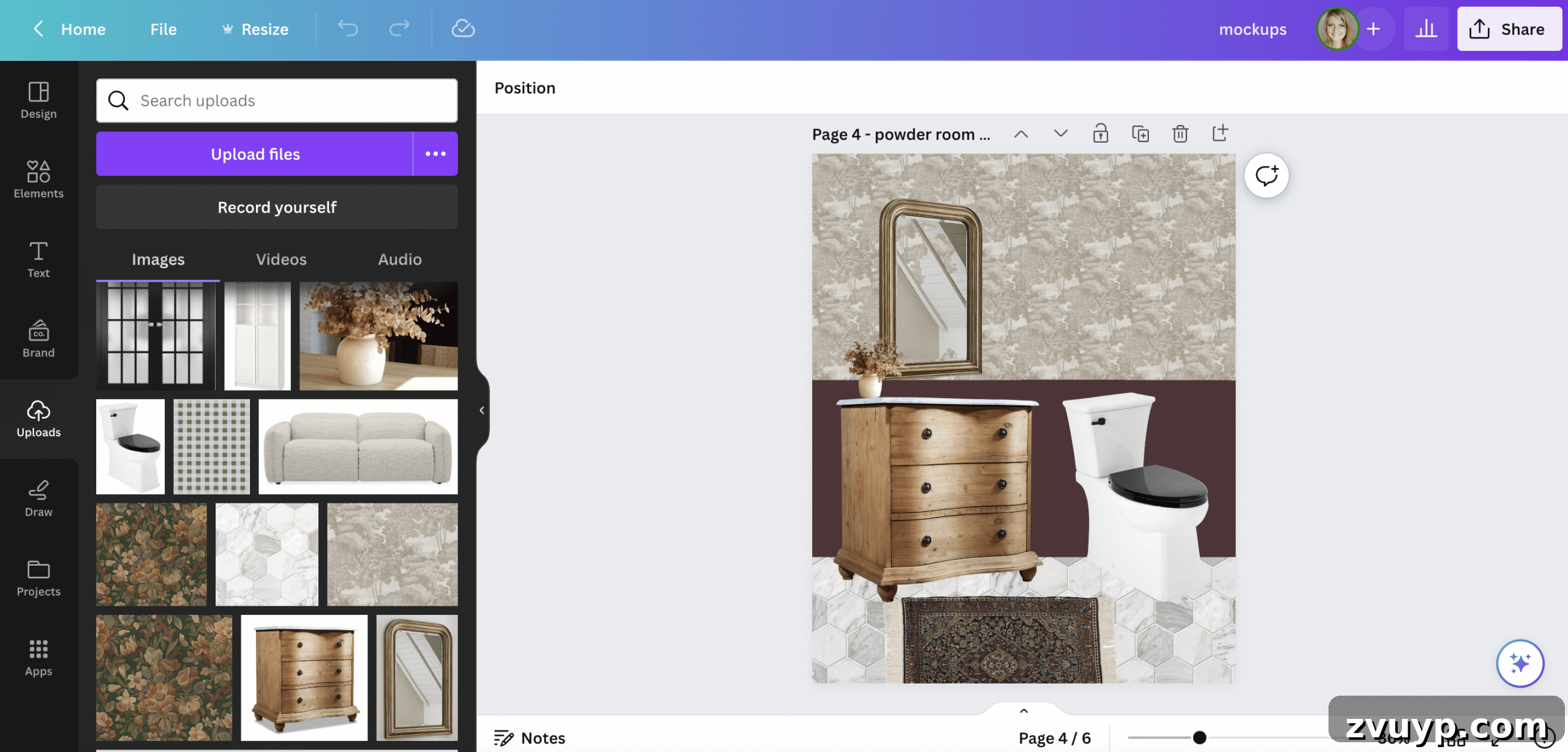
Task: Add a new page after page 4
Action: (1220, 133)
